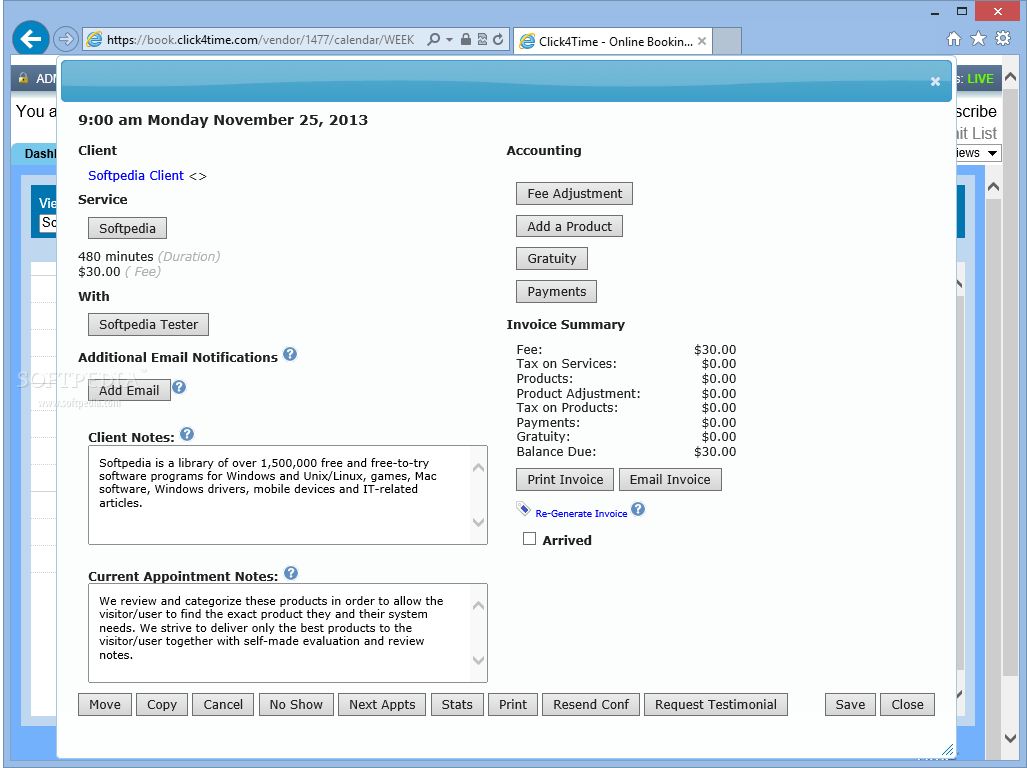Open help icon for Current Appointment Notes
This screenshot has height=768, width=1027.
[291, 573]
